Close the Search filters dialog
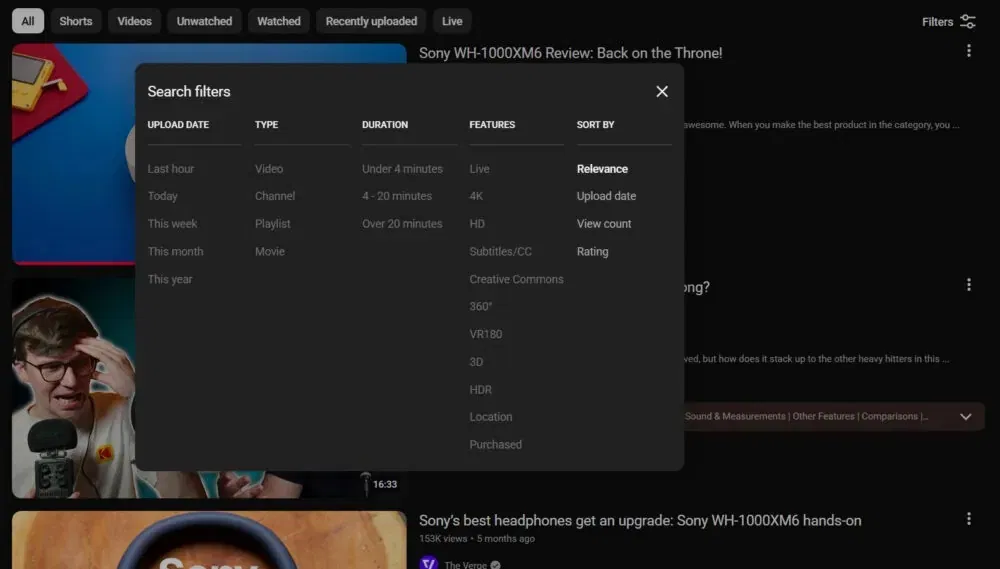1000x569 pixels. (662, 91)
